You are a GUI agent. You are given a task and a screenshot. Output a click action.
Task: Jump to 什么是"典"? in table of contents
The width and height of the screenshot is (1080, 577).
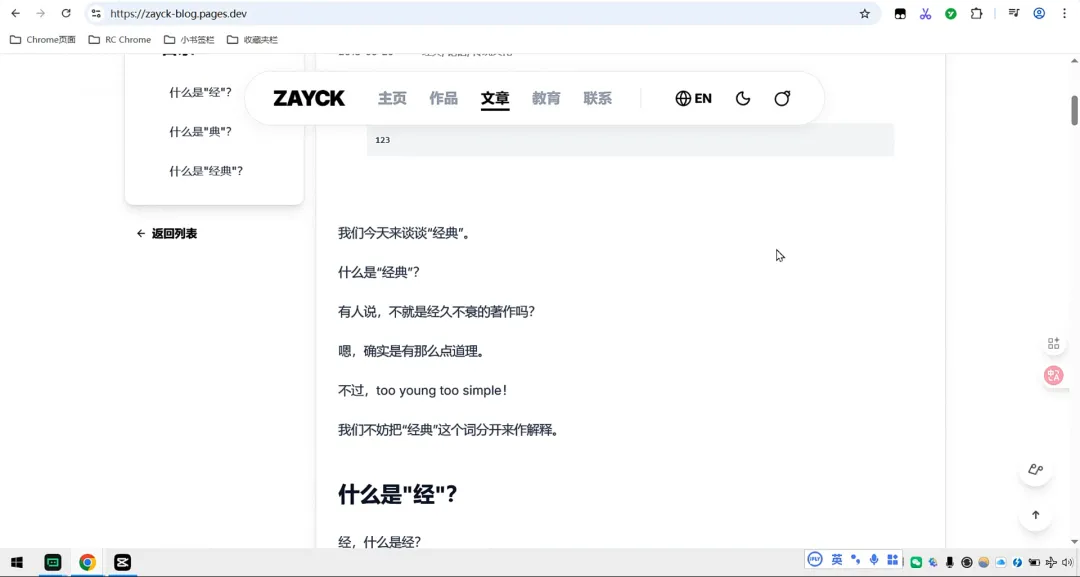(x=200, y=132)
